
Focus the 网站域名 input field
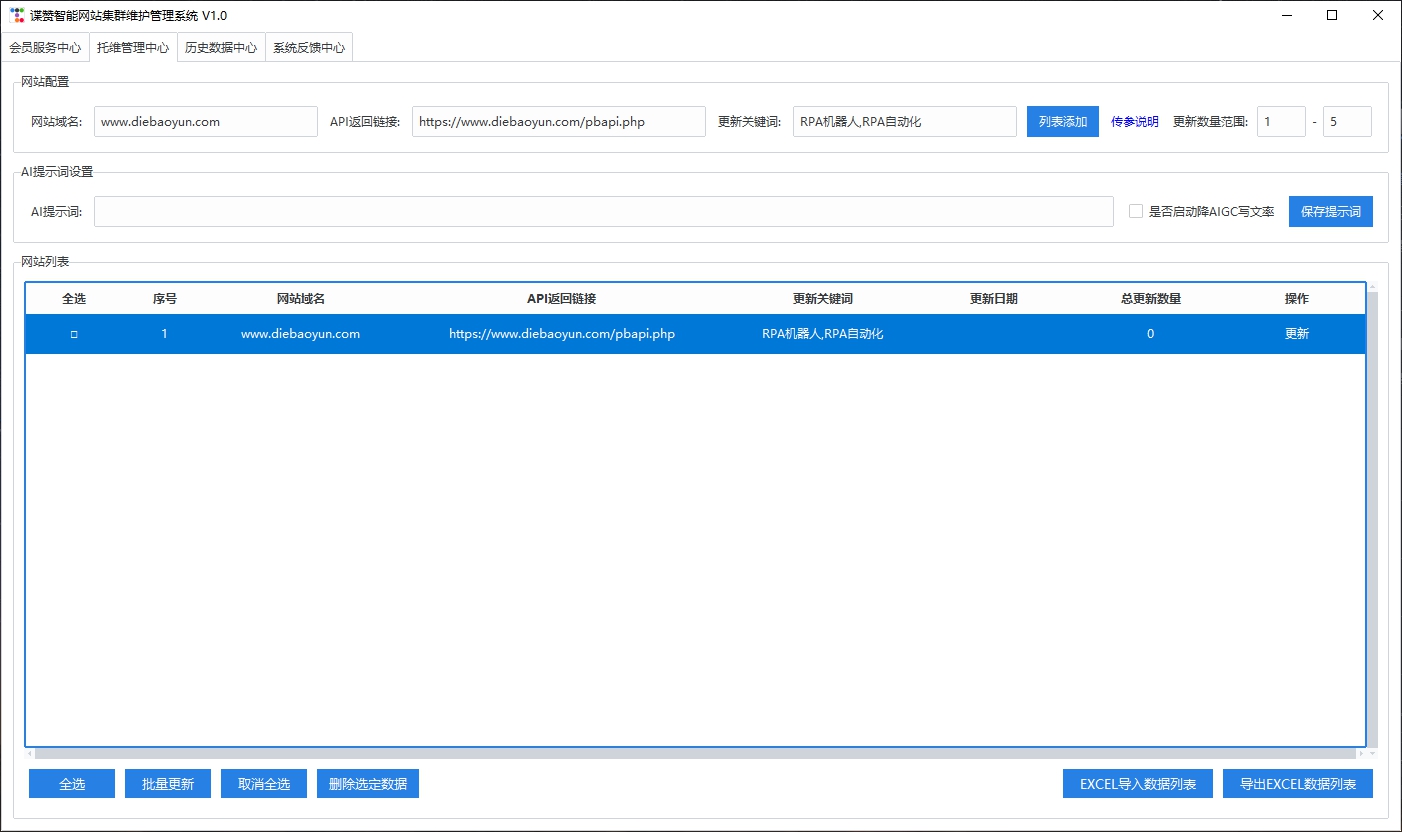(x=206, y=122)
